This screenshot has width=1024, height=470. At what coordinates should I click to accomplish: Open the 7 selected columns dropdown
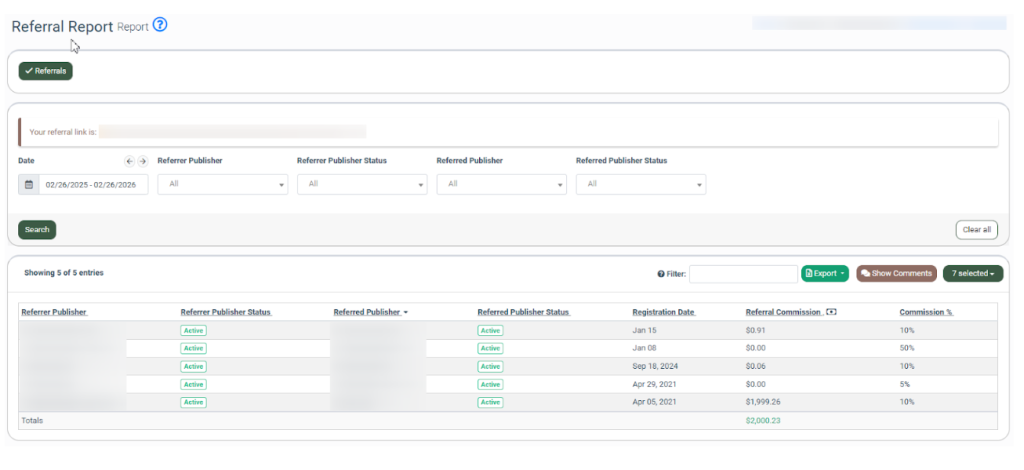(972, 273)
